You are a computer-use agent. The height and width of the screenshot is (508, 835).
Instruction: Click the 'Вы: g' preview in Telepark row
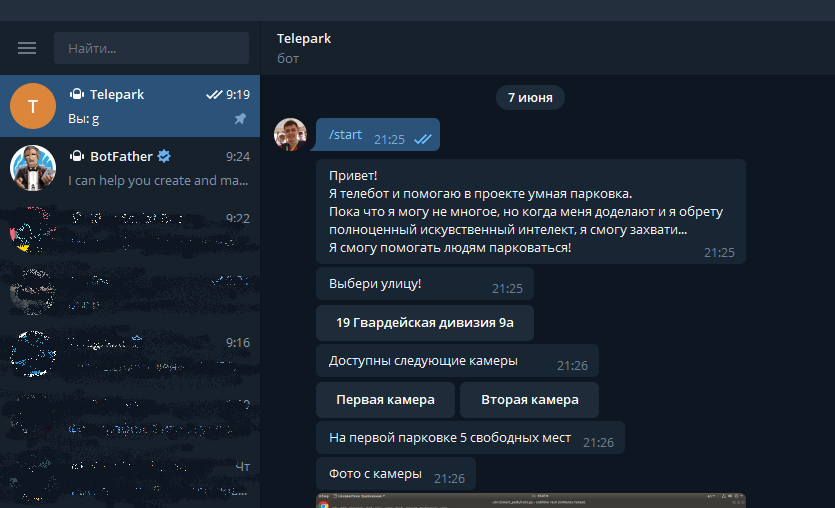[84, 119]
